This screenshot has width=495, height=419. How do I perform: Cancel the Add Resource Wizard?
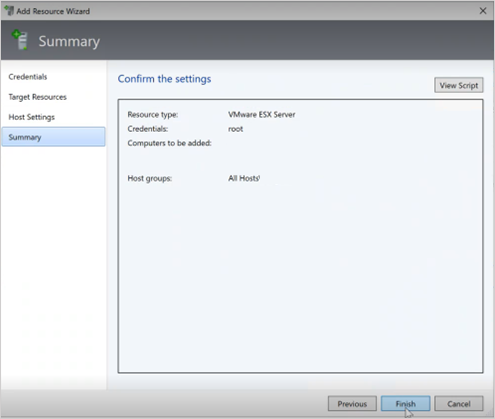[x=459, y=404]
